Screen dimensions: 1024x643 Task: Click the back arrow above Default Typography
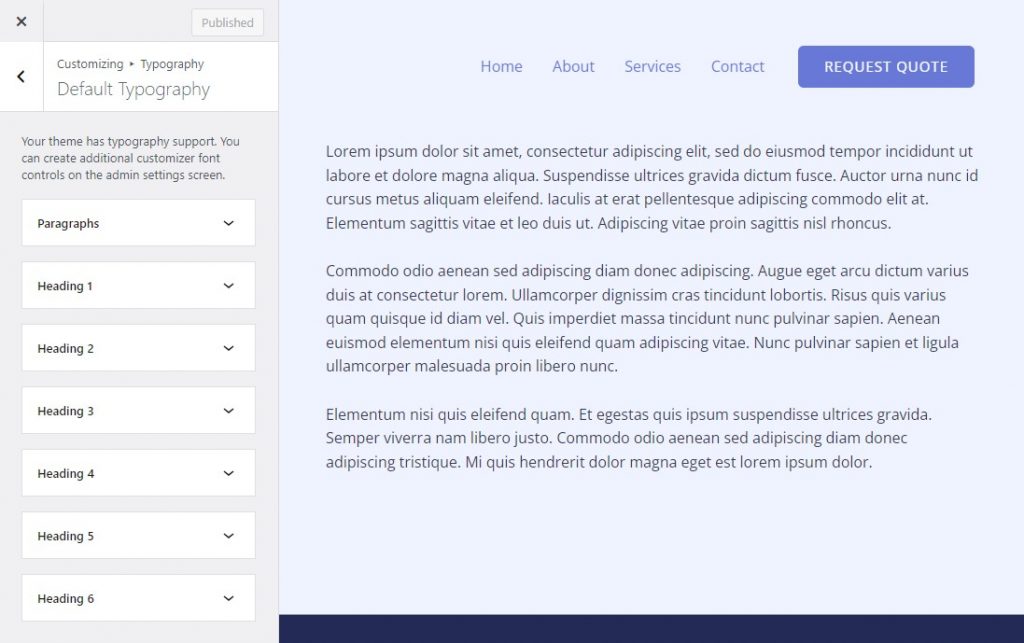[20, 76]
